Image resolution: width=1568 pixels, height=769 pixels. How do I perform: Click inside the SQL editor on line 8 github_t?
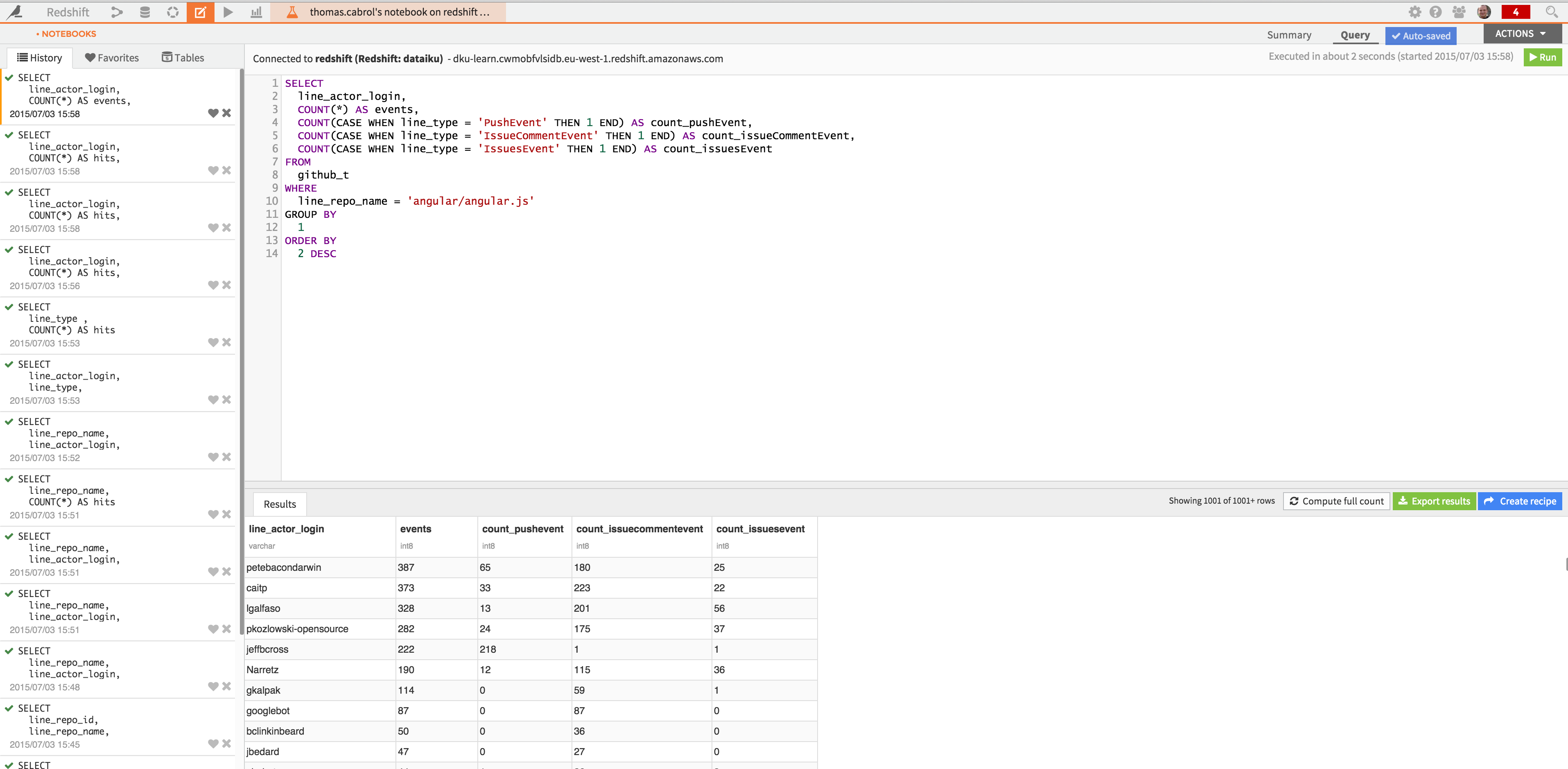[323, 175]
